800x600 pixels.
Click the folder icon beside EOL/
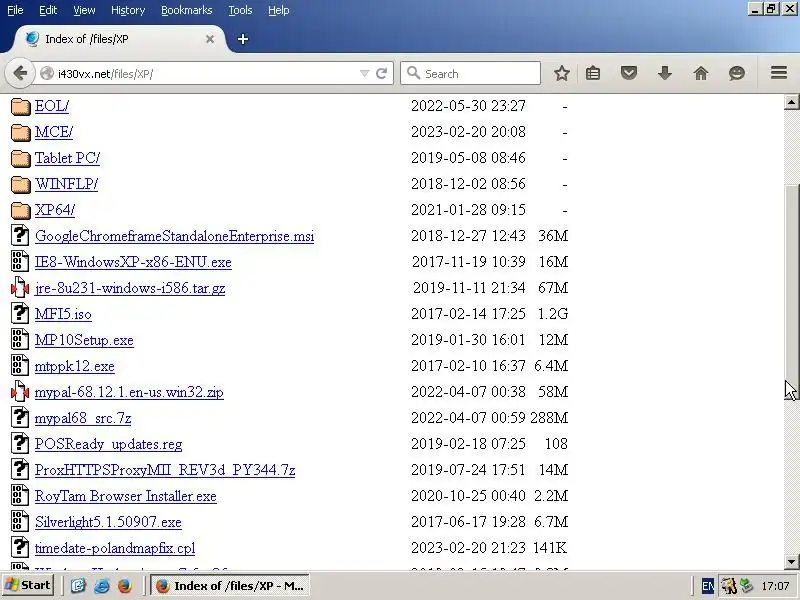point(20,107)
